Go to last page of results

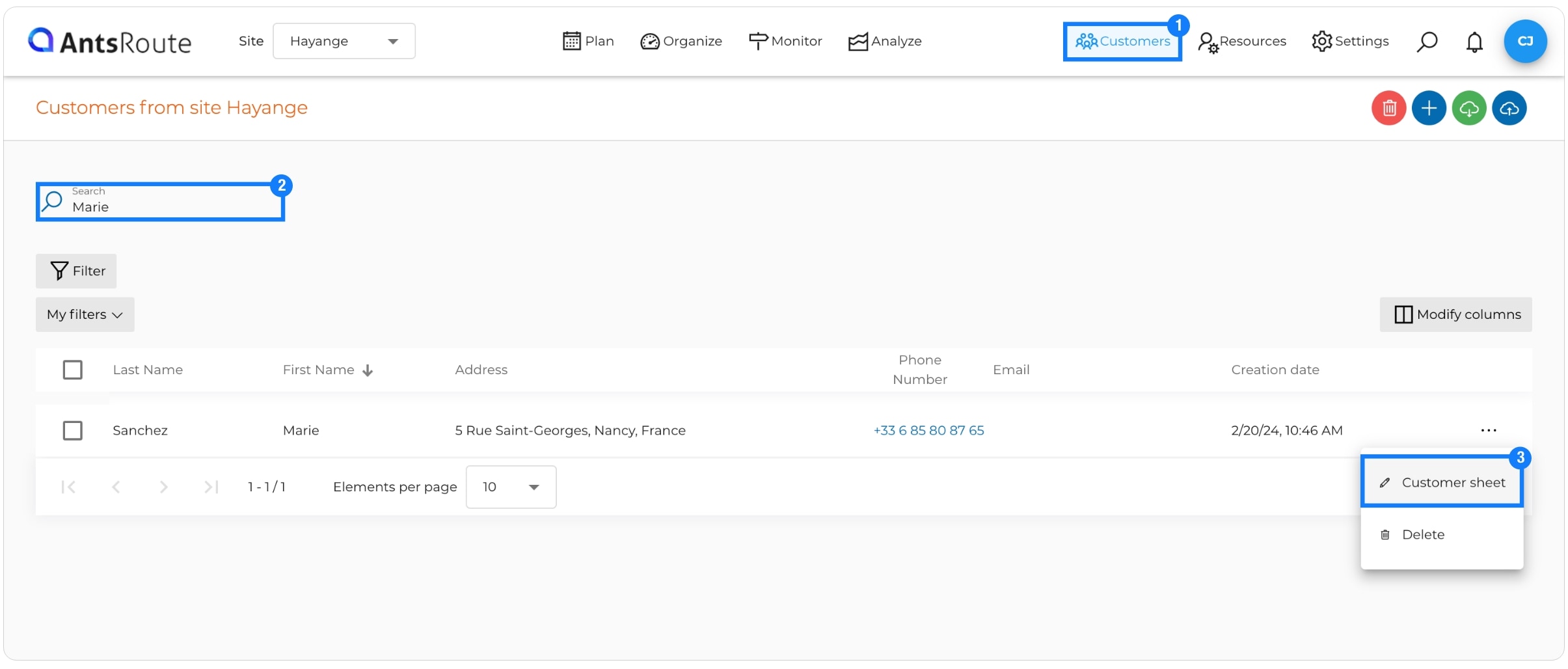click(211, 487)
